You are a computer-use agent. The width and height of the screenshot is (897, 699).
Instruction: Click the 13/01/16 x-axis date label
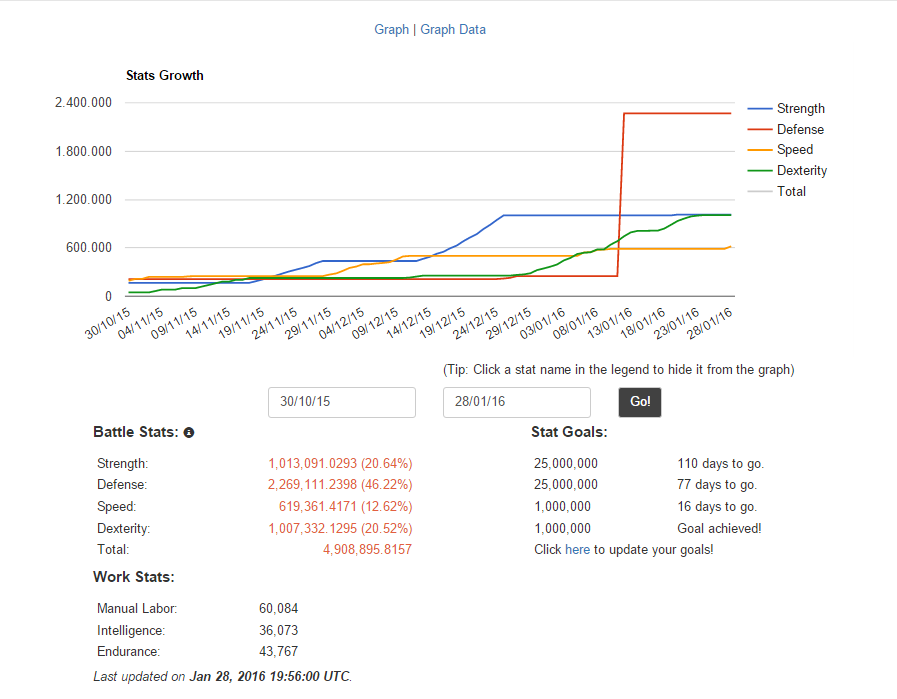point(610,323)
